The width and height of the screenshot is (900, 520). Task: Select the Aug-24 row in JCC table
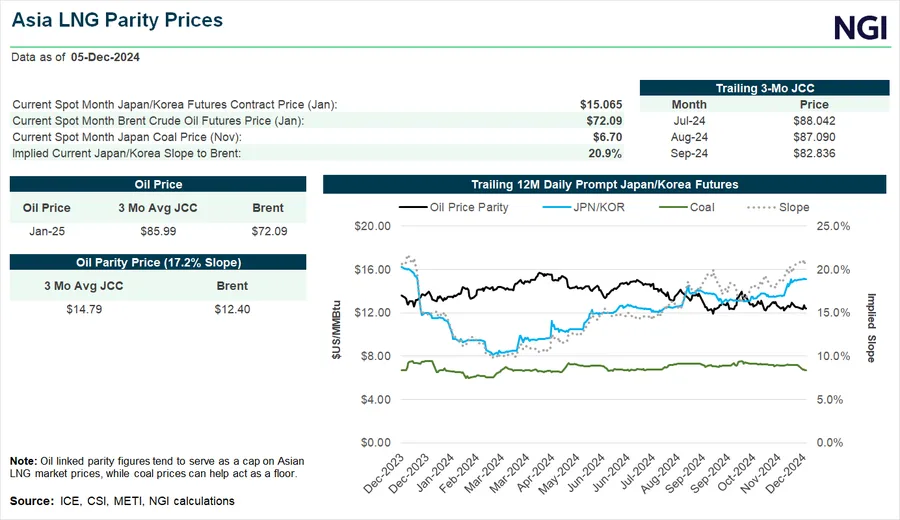pos(689,136)
